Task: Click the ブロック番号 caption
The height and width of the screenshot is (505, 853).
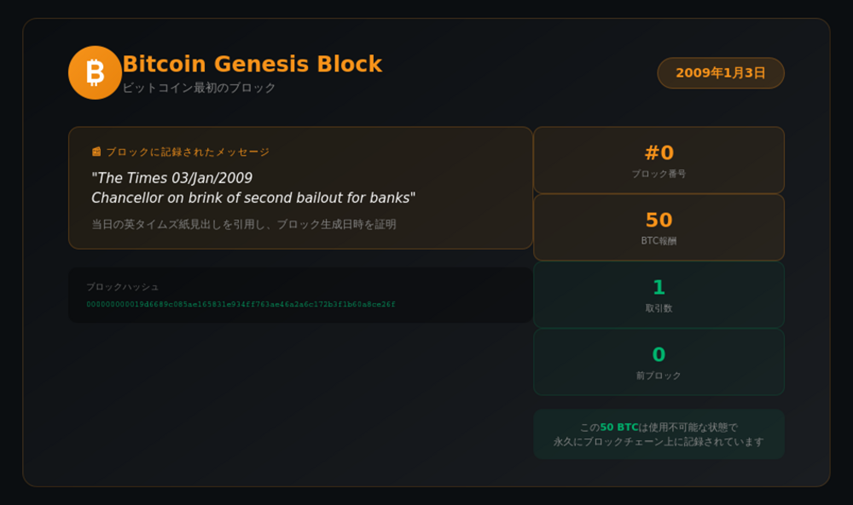Action: pyautogui.click(x=659, y=174)
